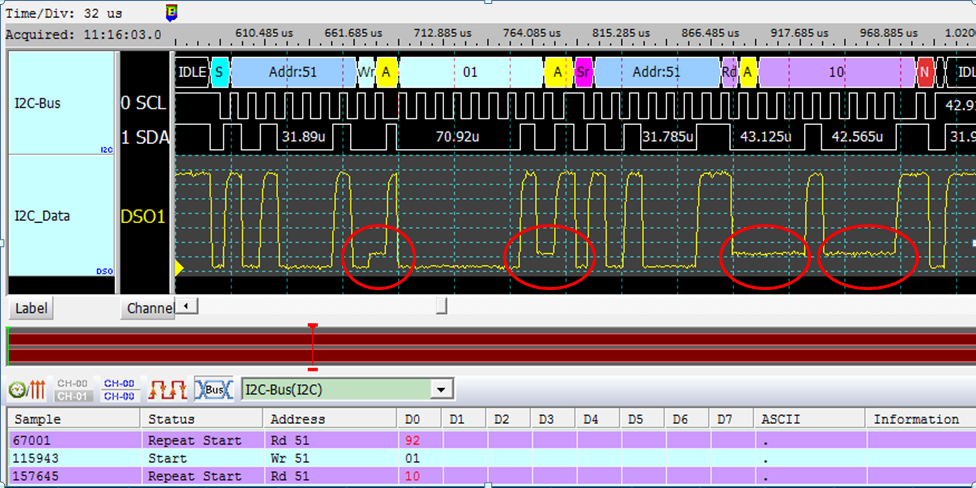The width and height of the screenshot is (976, 488).
Task: Click the Label button
Action: (31, 308)
